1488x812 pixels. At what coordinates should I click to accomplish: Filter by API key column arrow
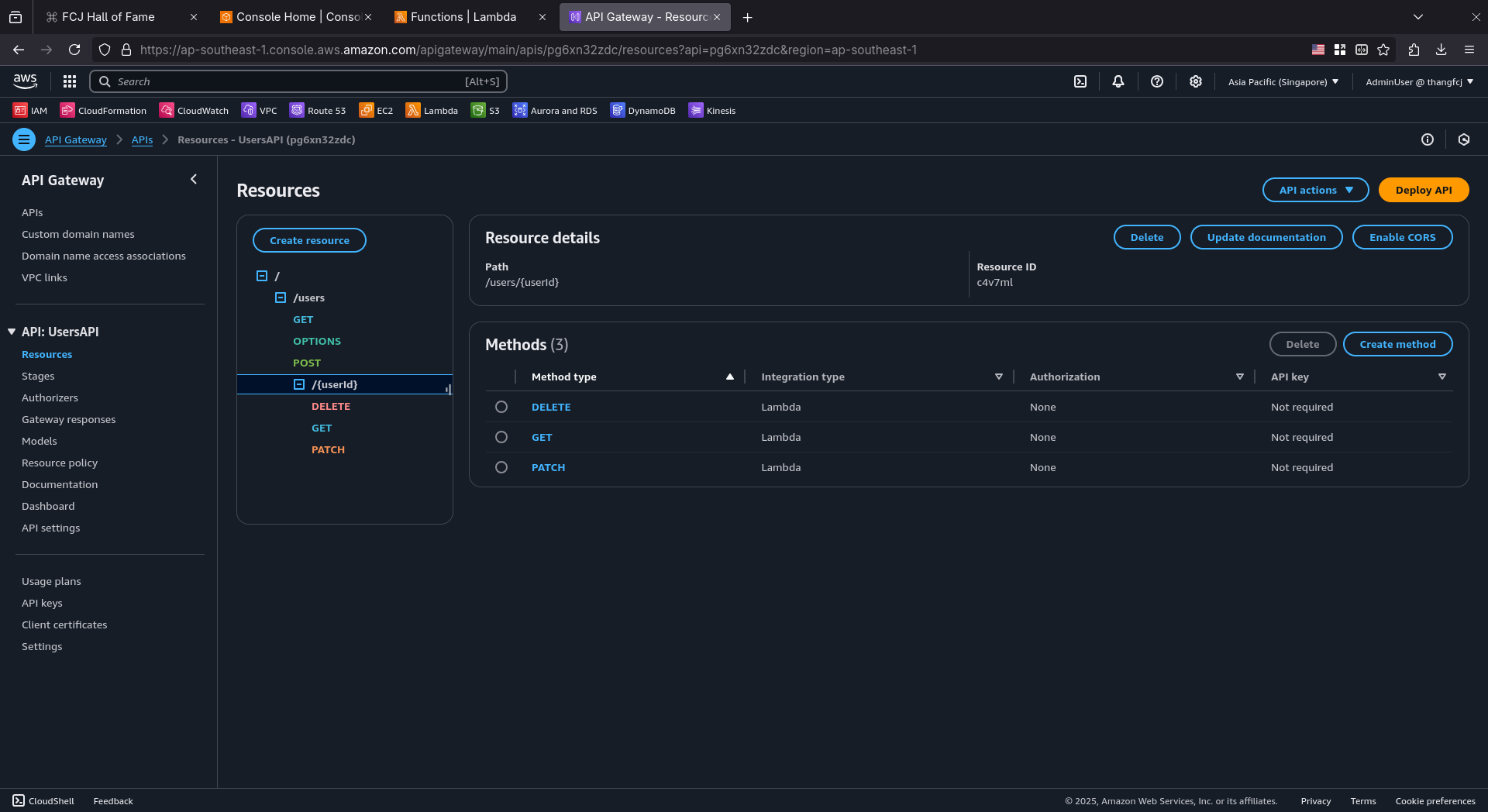click(x=1442, y=377)
